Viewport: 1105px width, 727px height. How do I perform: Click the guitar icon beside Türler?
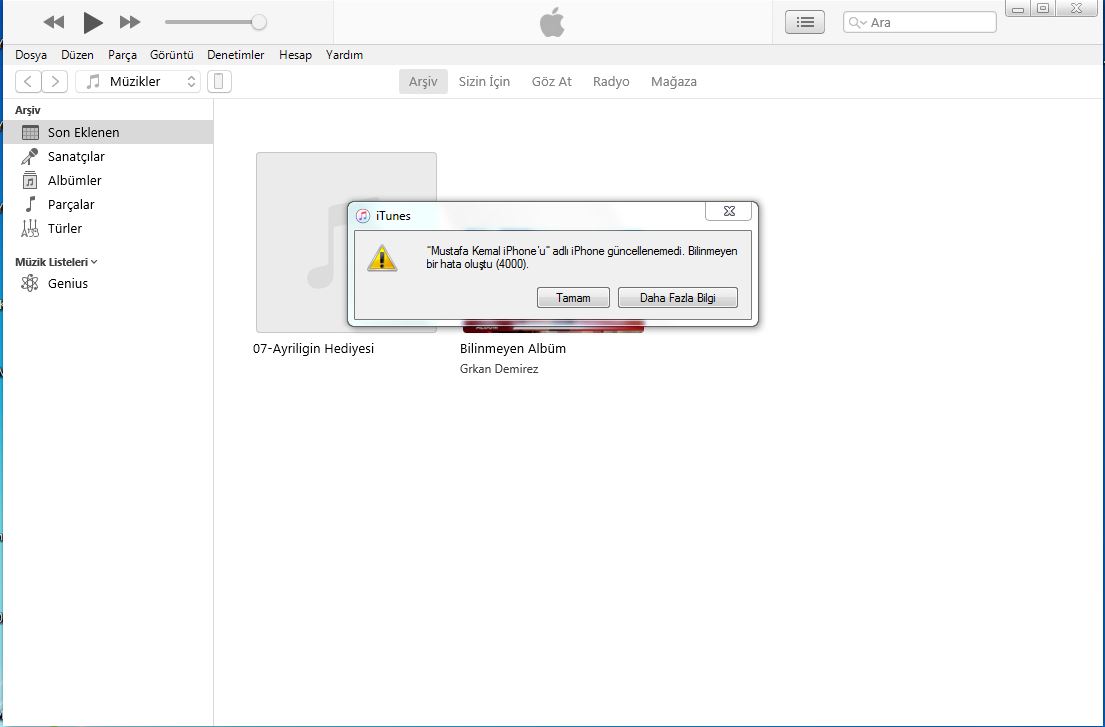coord(30,228)
